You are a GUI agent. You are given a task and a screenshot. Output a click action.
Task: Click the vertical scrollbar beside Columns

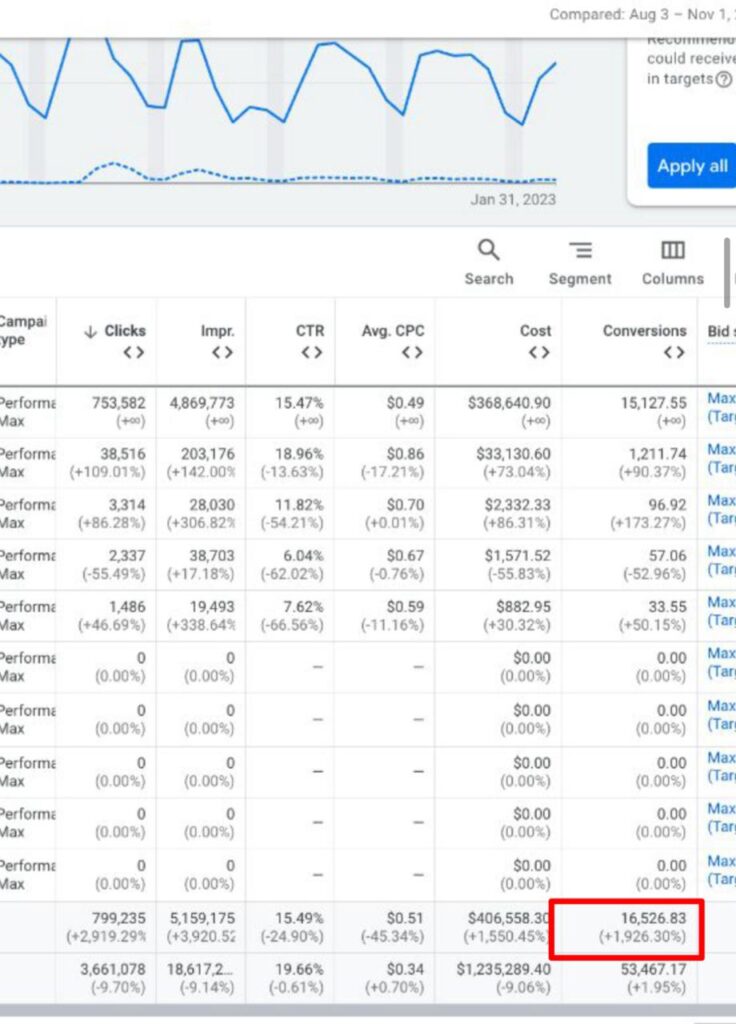tap(727, 272)
